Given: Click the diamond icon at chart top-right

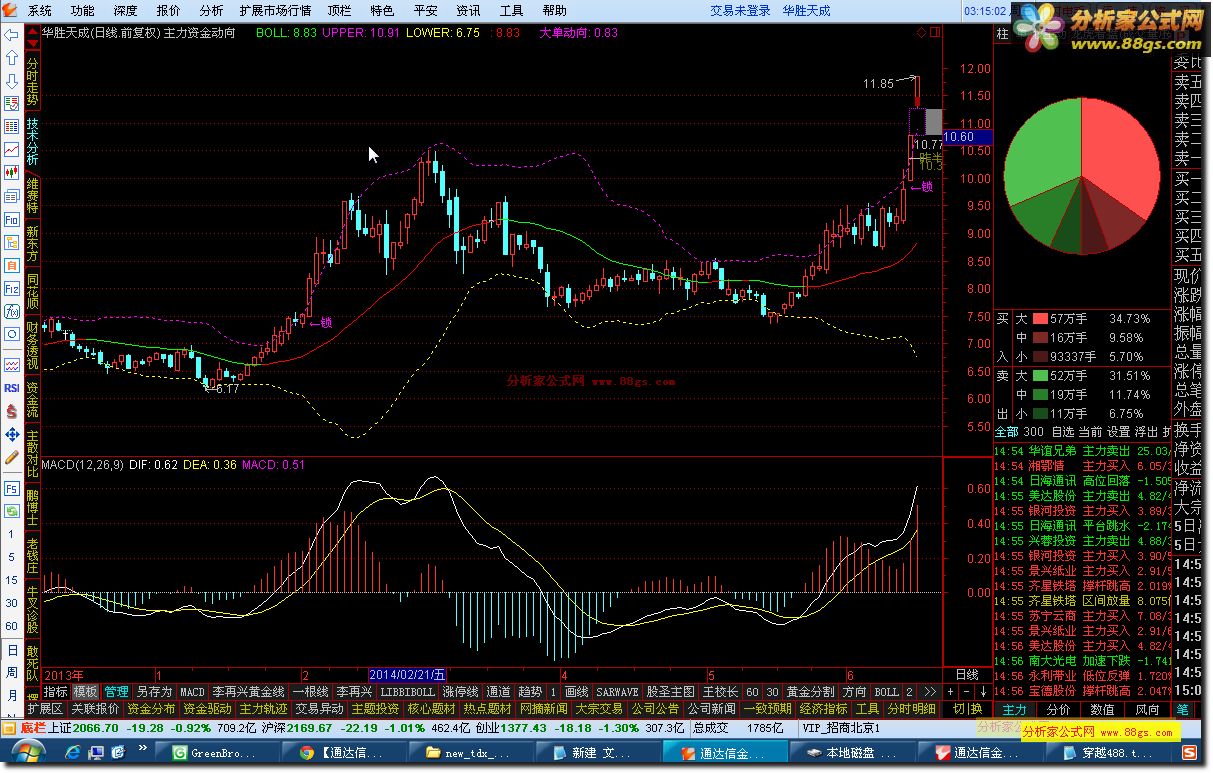Looking at the screenshot, I should tap(921, 33).
